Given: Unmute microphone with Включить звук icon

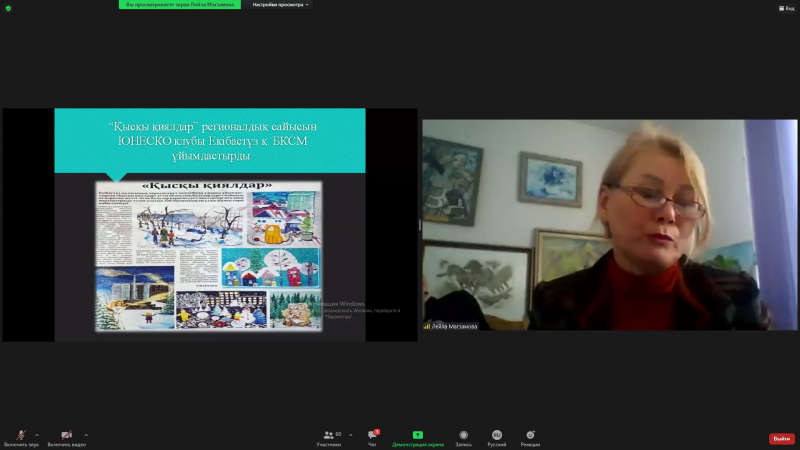Looking at the screenshot, I should (x=19, y=436).
